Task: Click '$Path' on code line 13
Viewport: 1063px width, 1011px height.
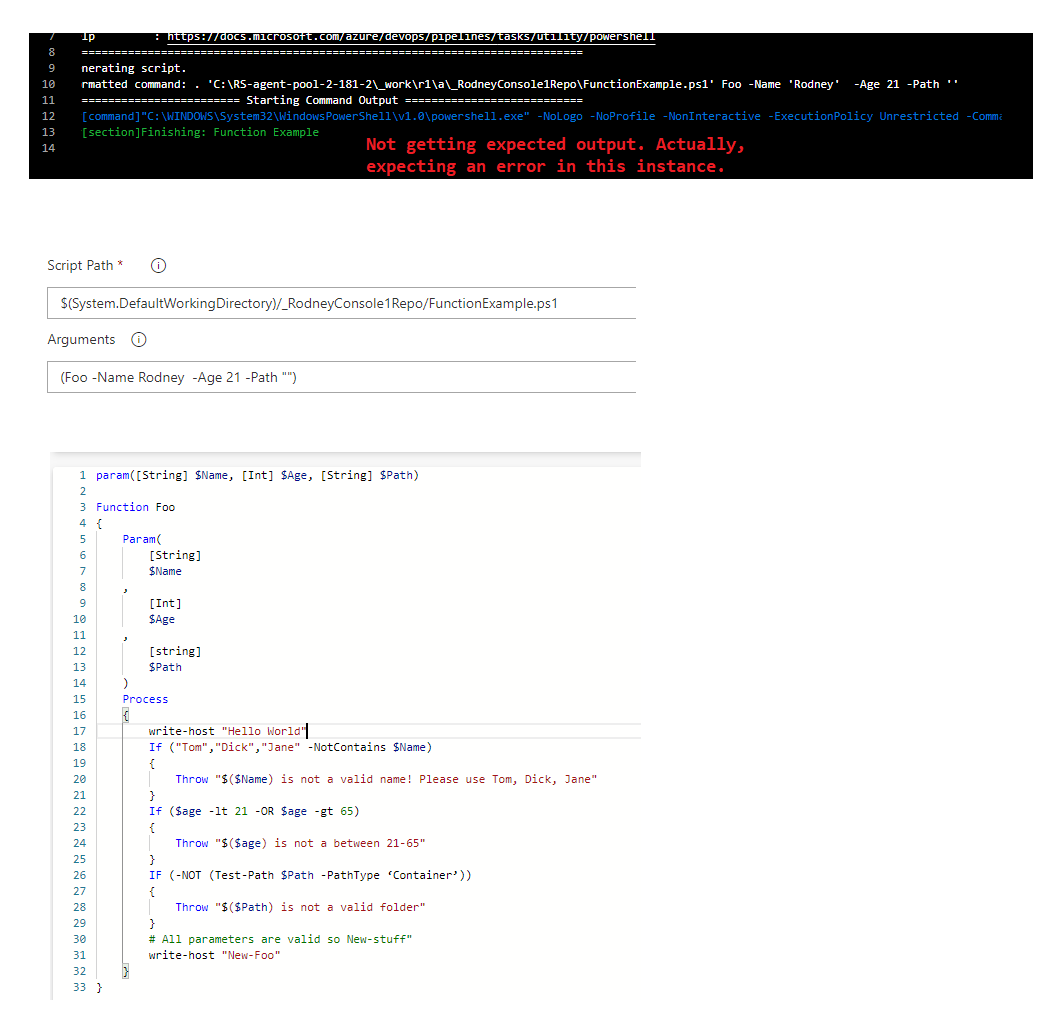Action: [x=165, y=668]
